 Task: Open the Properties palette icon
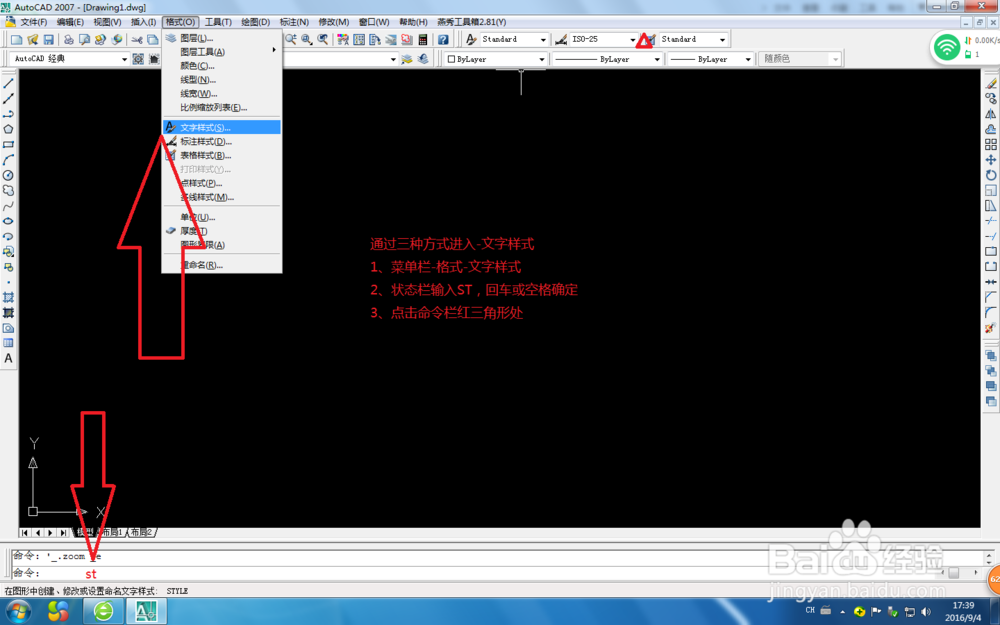(x=343, y=40)
